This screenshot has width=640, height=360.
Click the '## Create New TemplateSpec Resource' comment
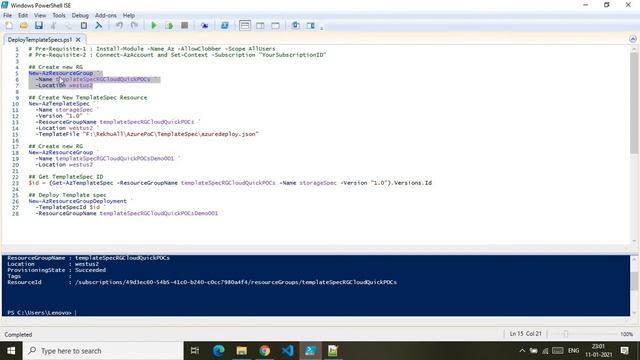[x=88, y=98]
